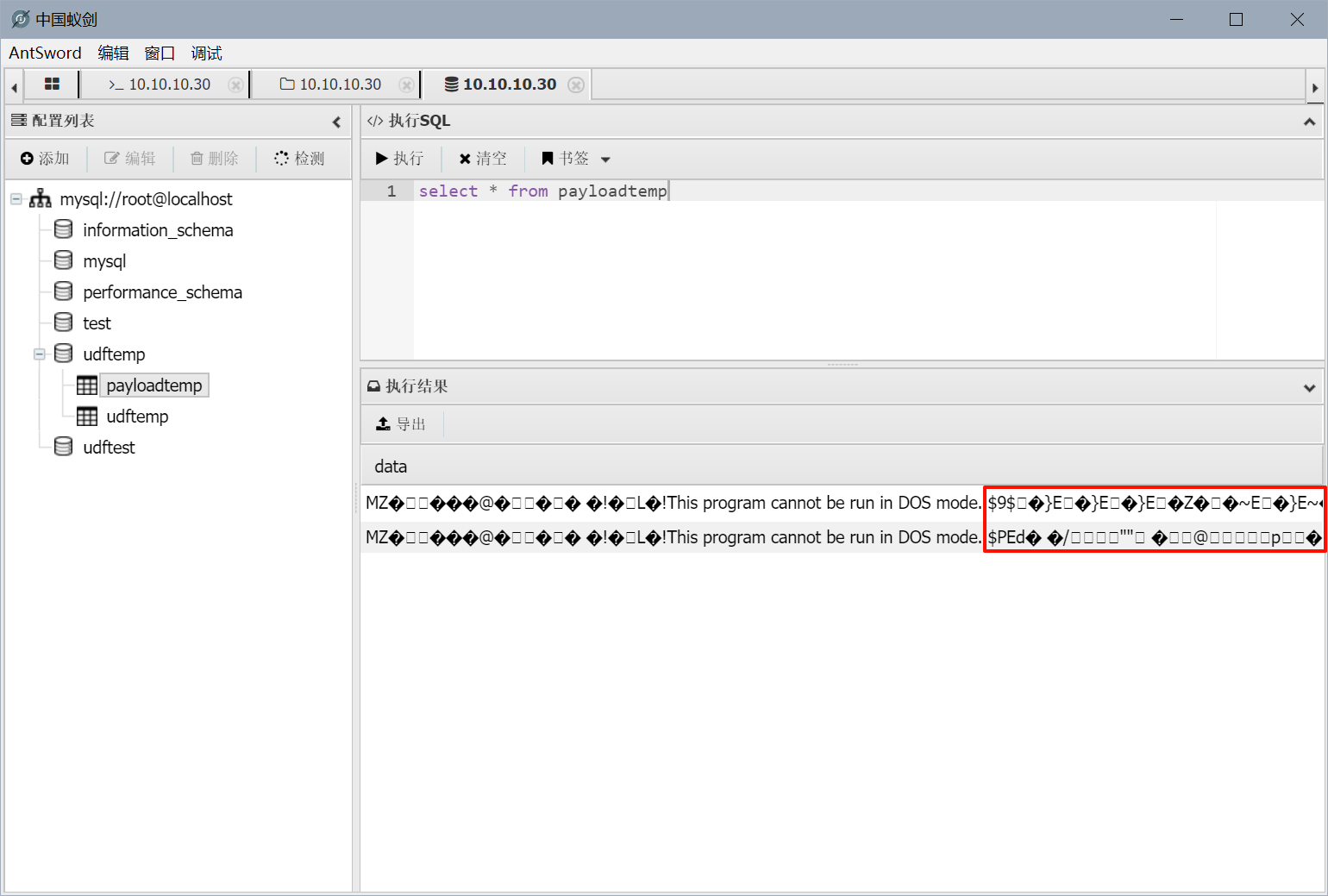The width and height of the screenshot is (1328, 896).
Task: Click the Add (添加) configuration button
Action: click(x=45, y=159)
